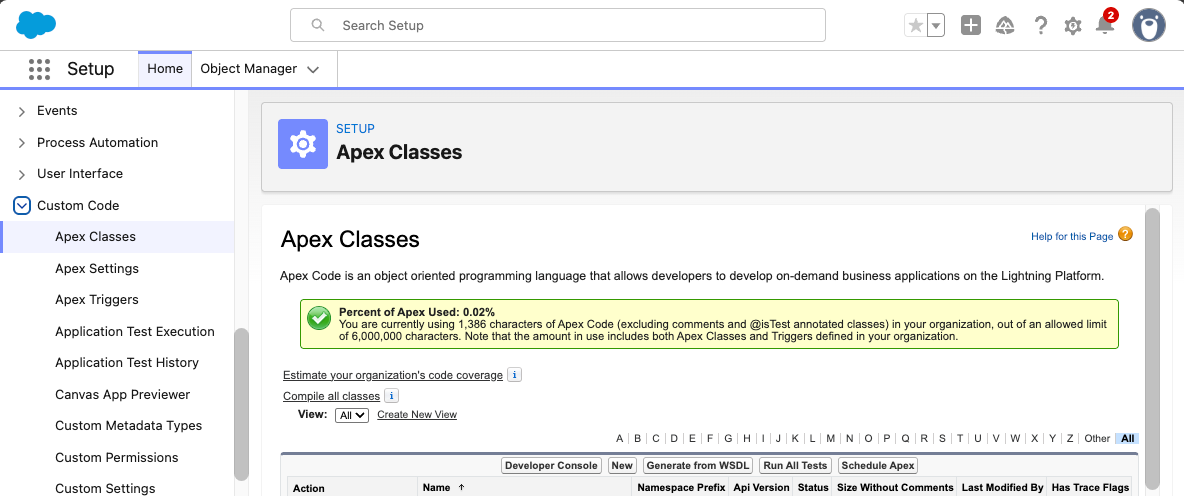Click the New button
The height and width of the screenshot is (496, 1184).
[622, 466]
